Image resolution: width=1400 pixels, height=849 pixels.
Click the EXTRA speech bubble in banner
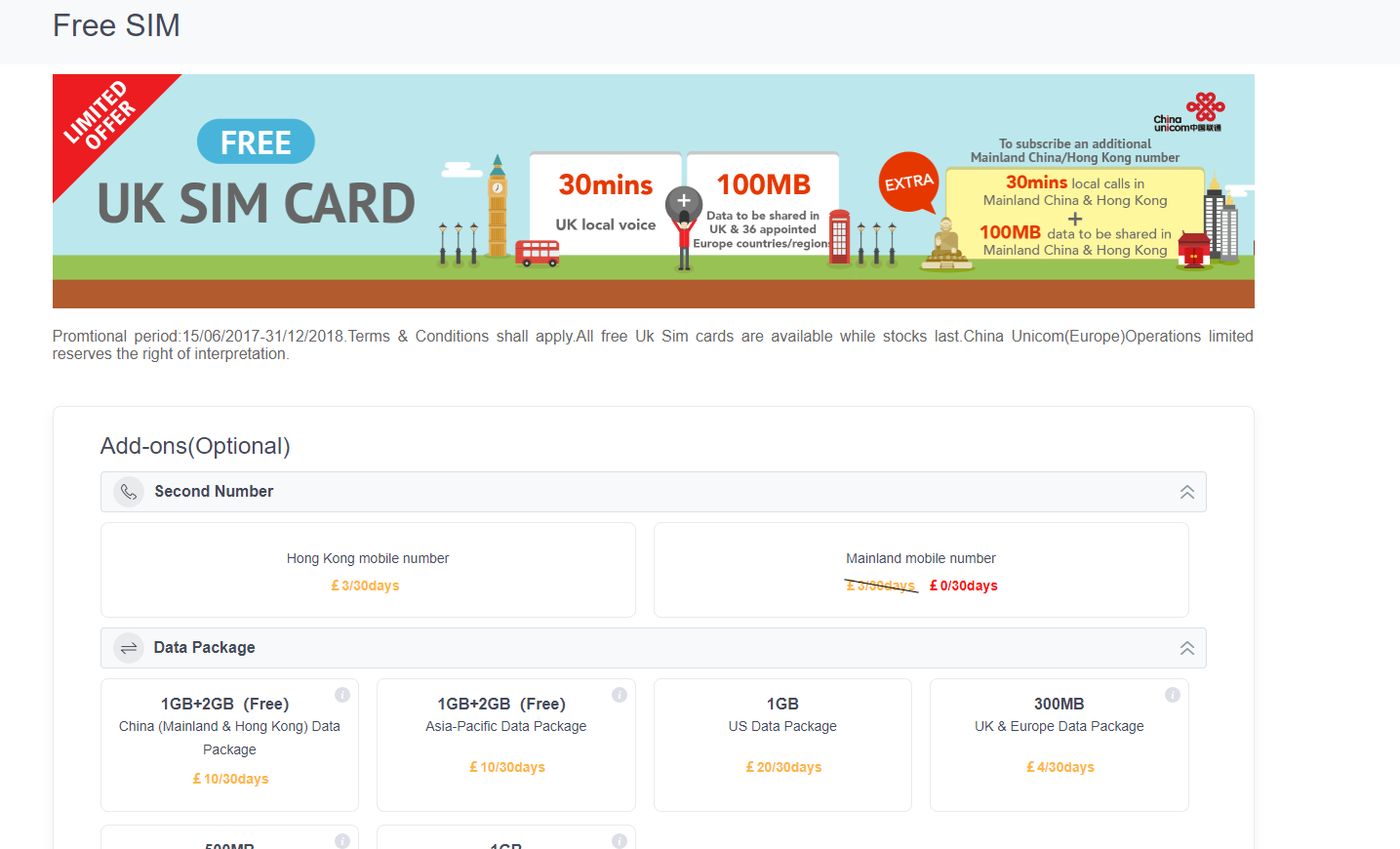pyautogui.click(x=909, y=182)
